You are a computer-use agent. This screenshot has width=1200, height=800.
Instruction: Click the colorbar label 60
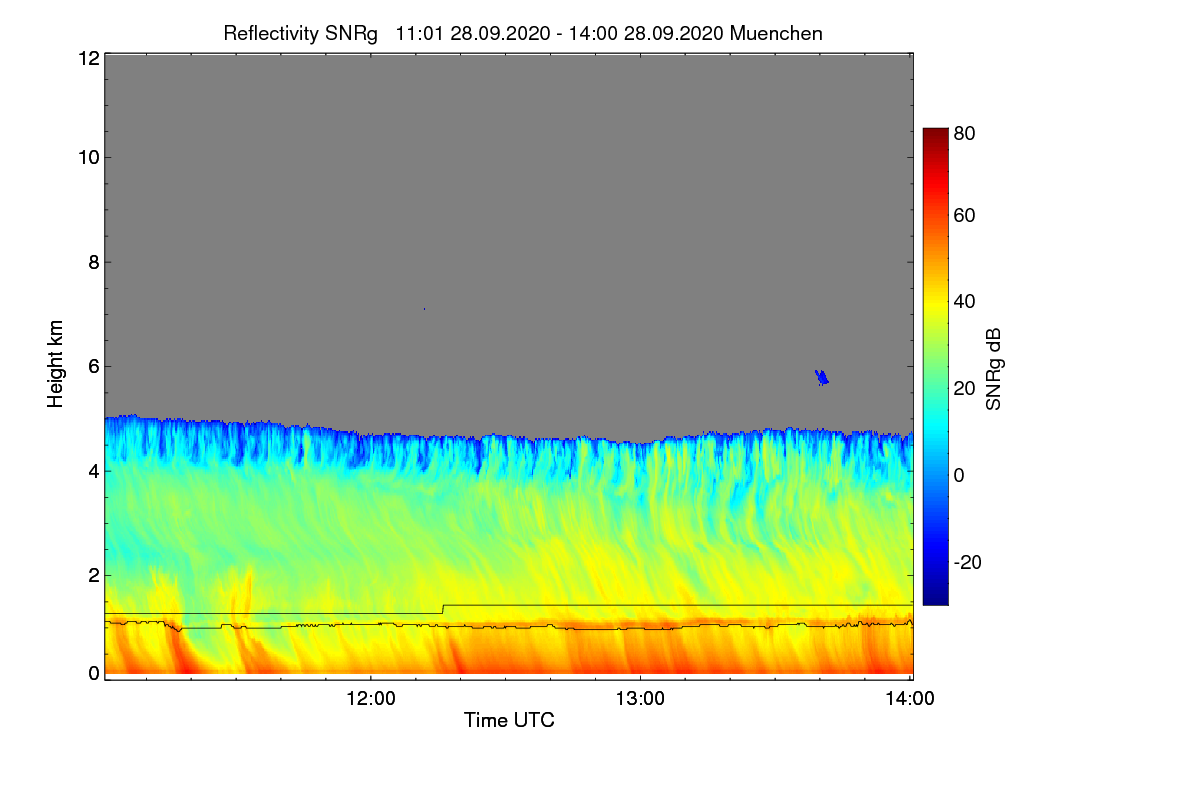pyautogui.click(x=964, y=215)
